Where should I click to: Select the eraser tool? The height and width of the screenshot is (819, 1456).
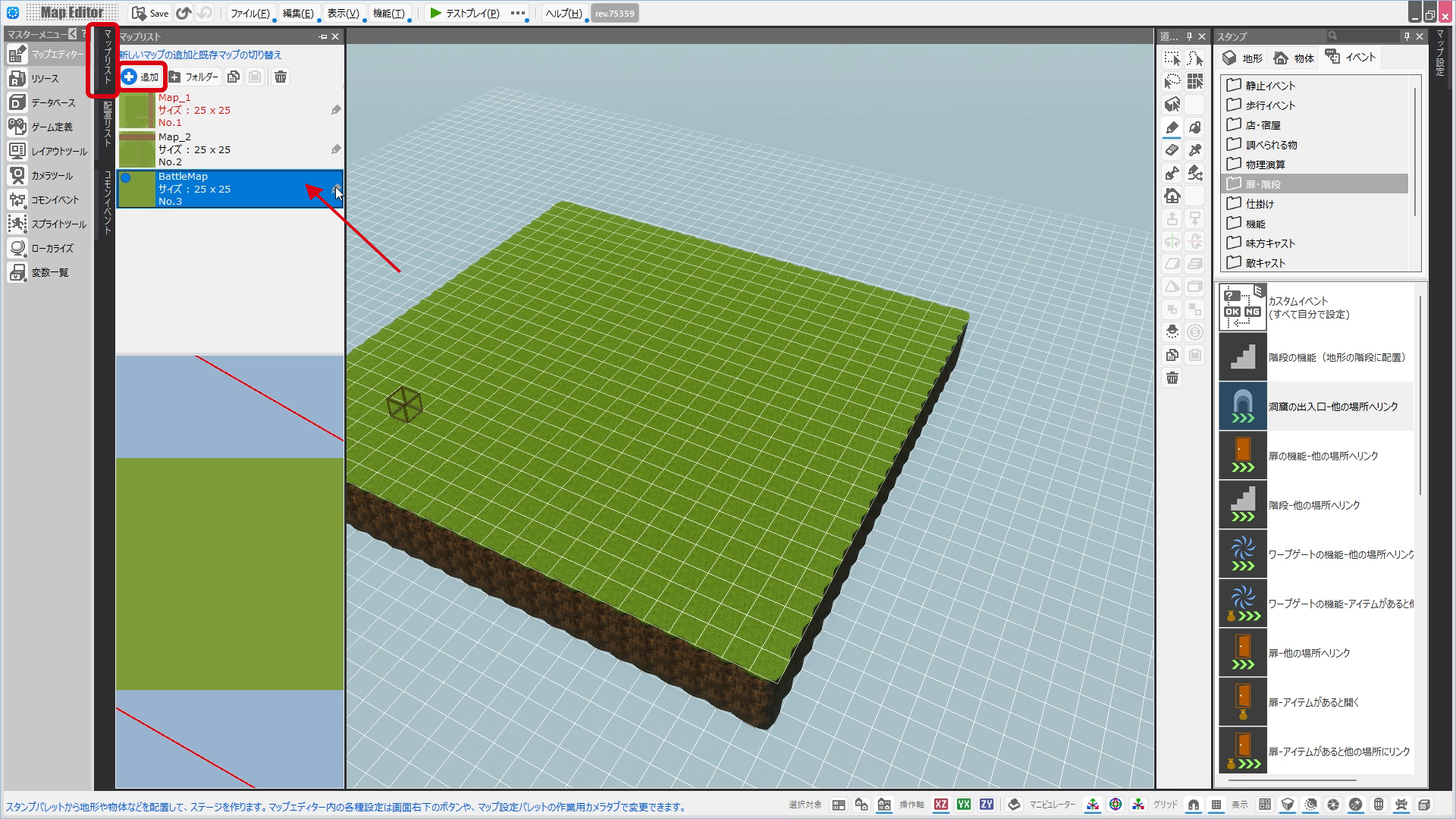(x=1172, y=150)
